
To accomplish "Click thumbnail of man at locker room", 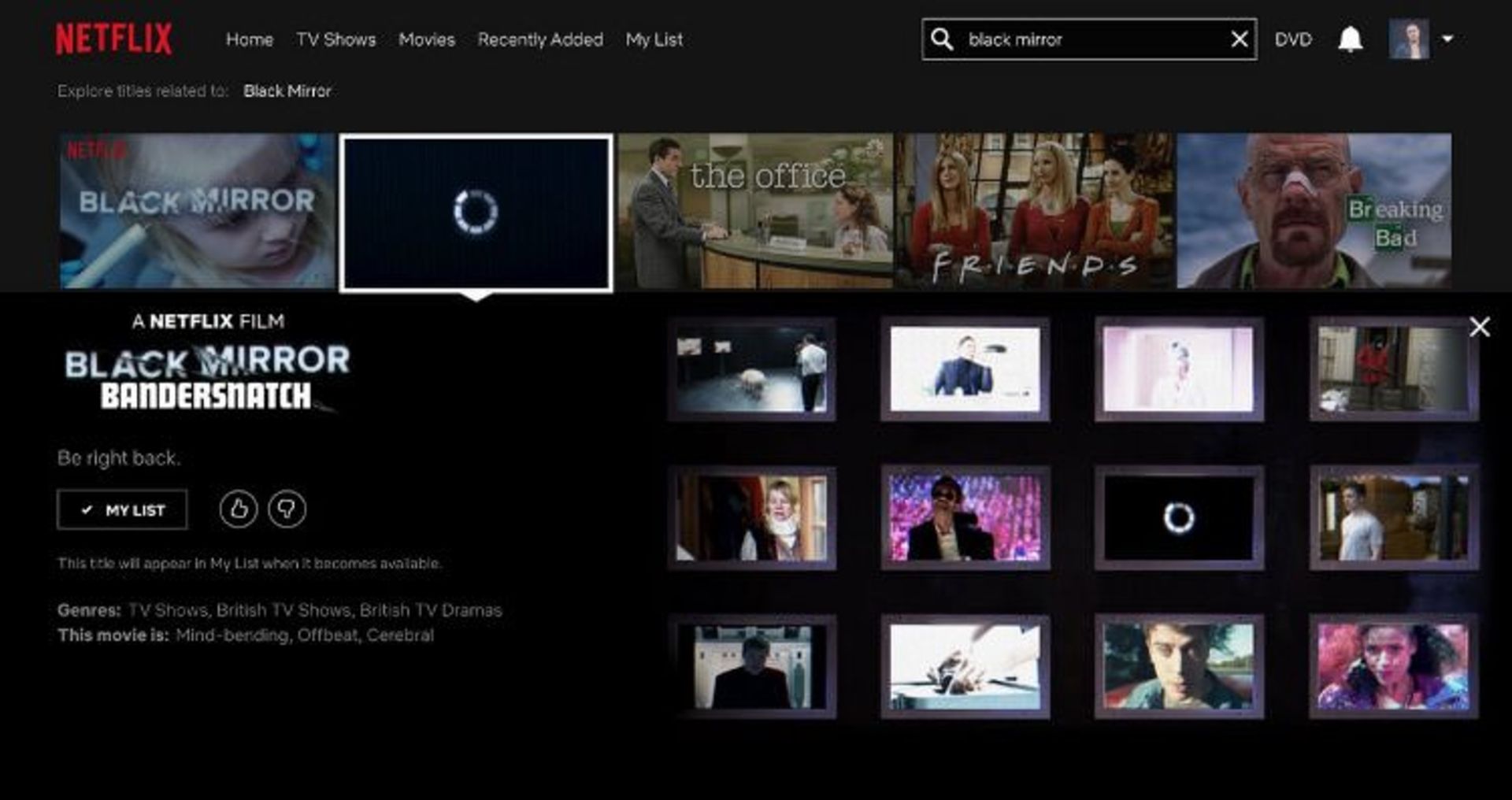I will [x=752, y=667].
